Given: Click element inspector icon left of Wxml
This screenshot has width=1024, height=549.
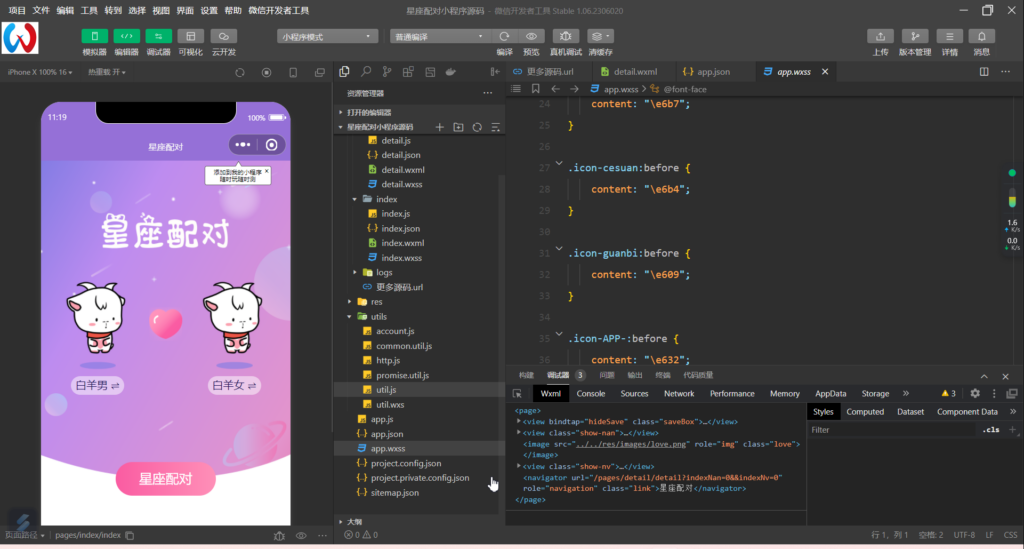Looking at the screenshot, I should pyautogui.click(x=517, y=394).
